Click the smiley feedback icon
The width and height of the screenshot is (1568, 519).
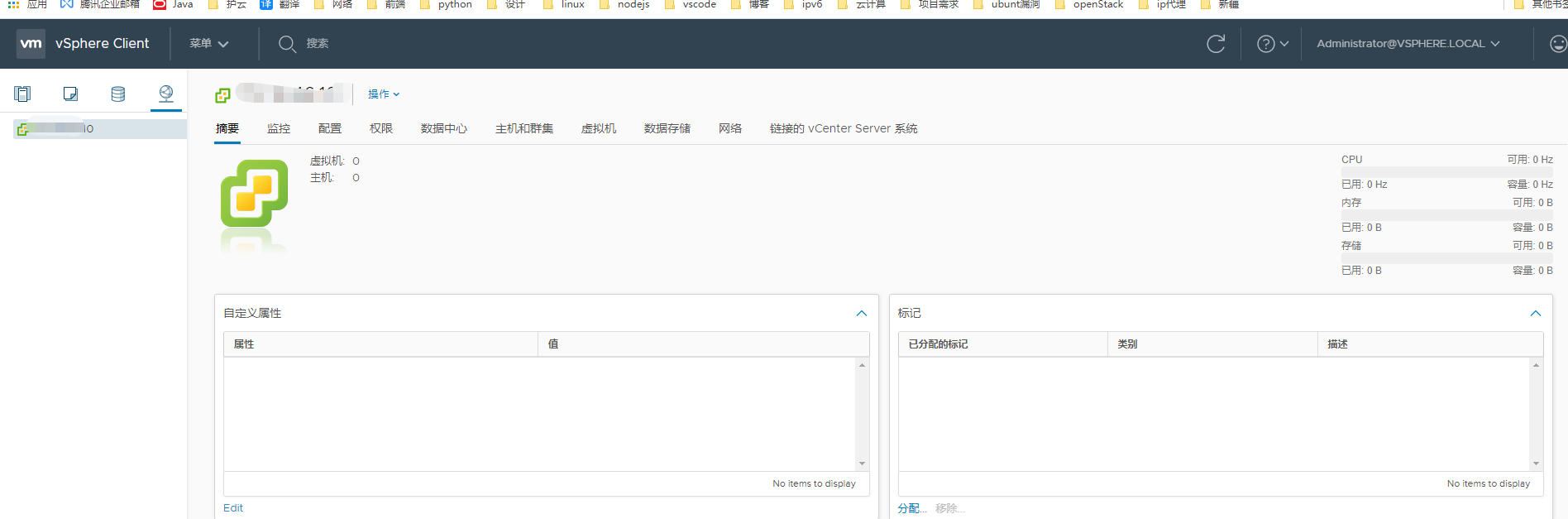coord(1558,44)
